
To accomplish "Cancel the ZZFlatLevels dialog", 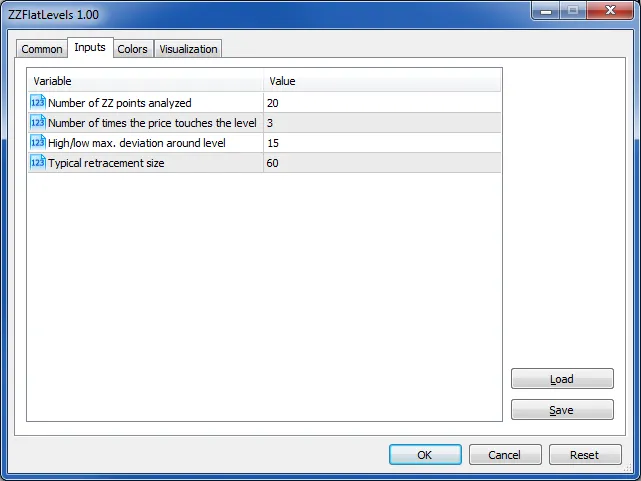I will pos(505,455).
